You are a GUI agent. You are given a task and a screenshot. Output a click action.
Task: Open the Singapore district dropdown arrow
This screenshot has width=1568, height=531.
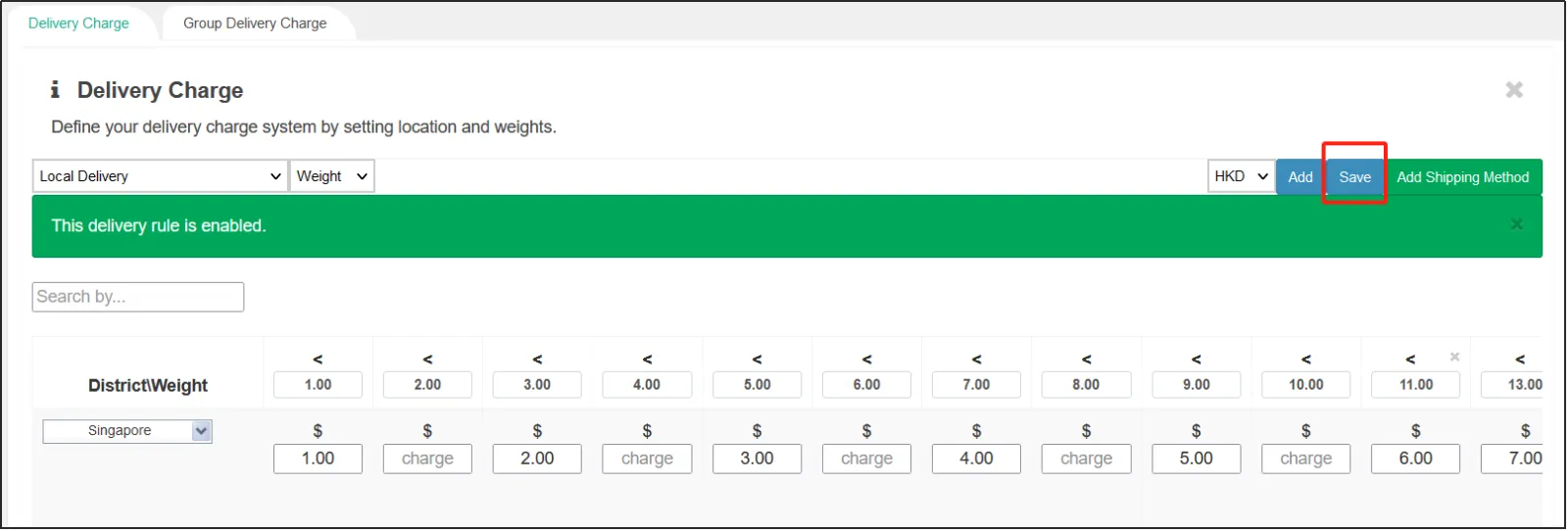202,431
